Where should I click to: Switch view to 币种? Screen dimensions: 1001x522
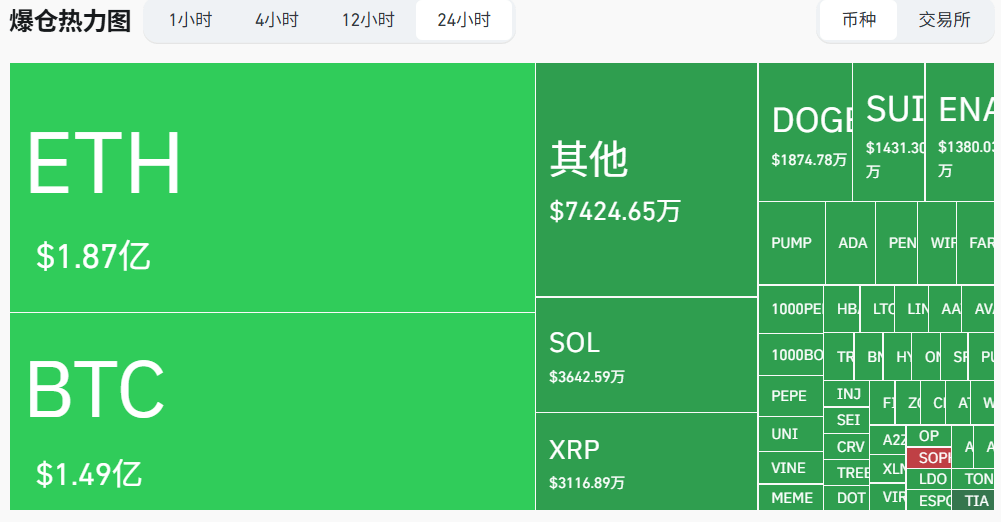(x=859, y=20)
